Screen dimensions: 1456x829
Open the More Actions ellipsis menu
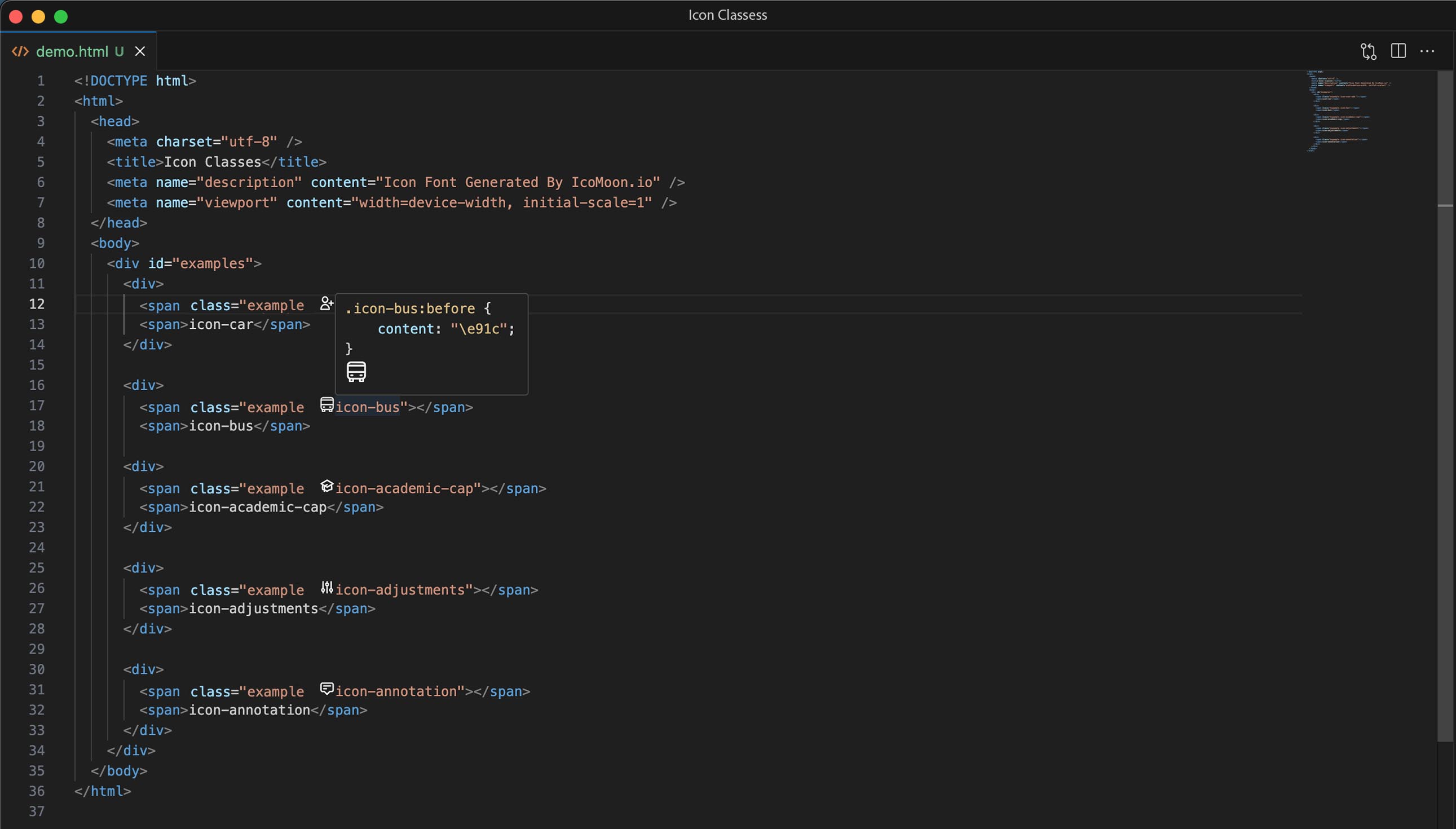pyautogui.click(x=1428, y=51)
